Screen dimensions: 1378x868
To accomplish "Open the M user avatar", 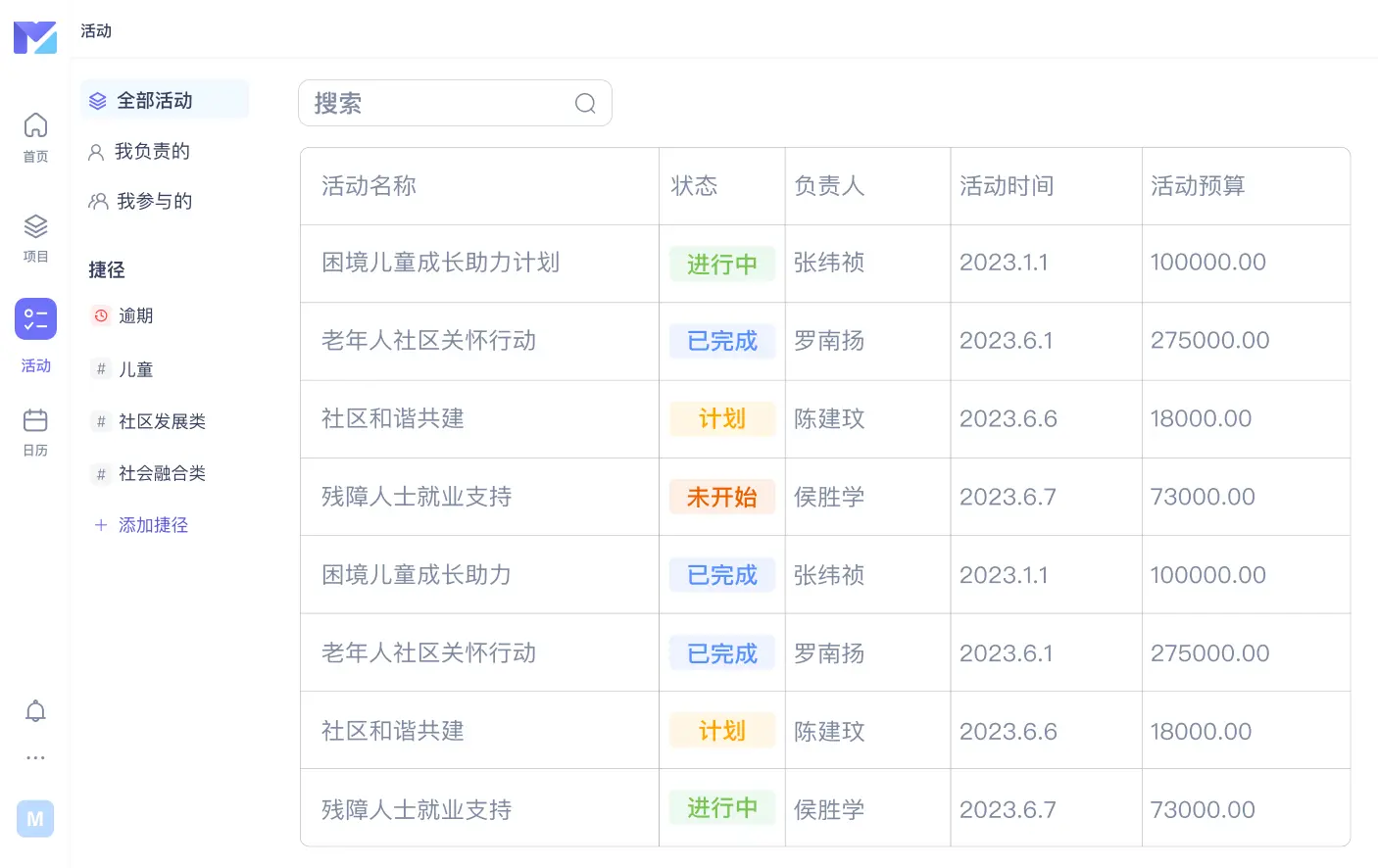I will (35, 819).
